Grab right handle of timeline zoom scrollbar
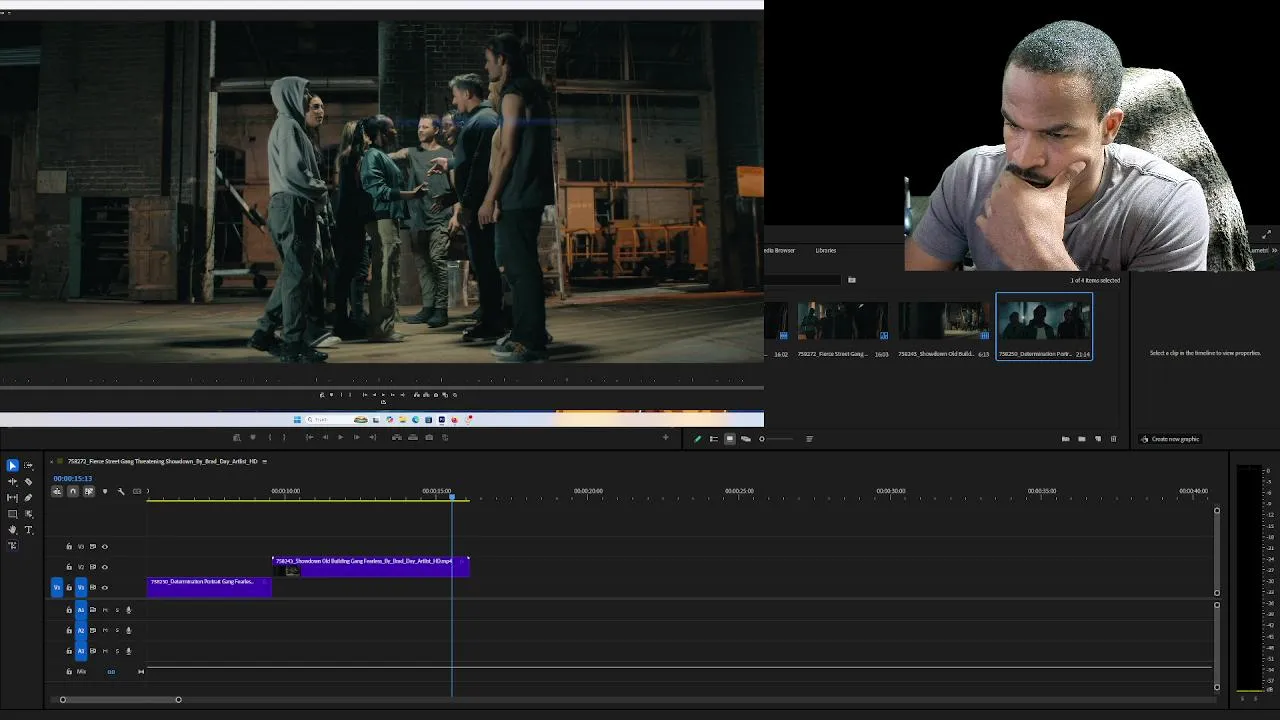Image resolution: width=1280 pixels, height=720 pixels. (x=178, y=699)
